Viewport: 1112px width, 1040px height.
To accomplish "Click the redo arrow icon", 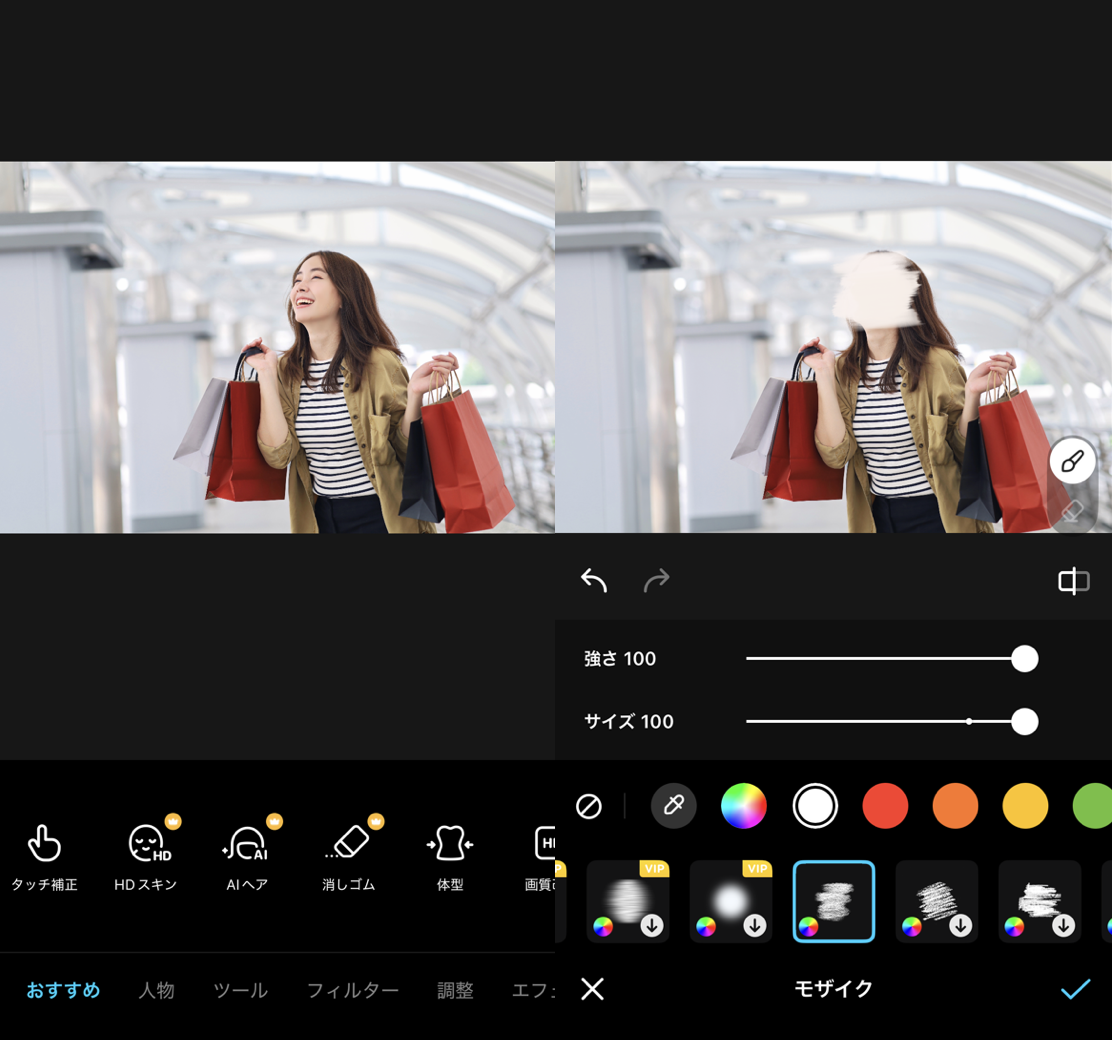I will tap(656, 580).
